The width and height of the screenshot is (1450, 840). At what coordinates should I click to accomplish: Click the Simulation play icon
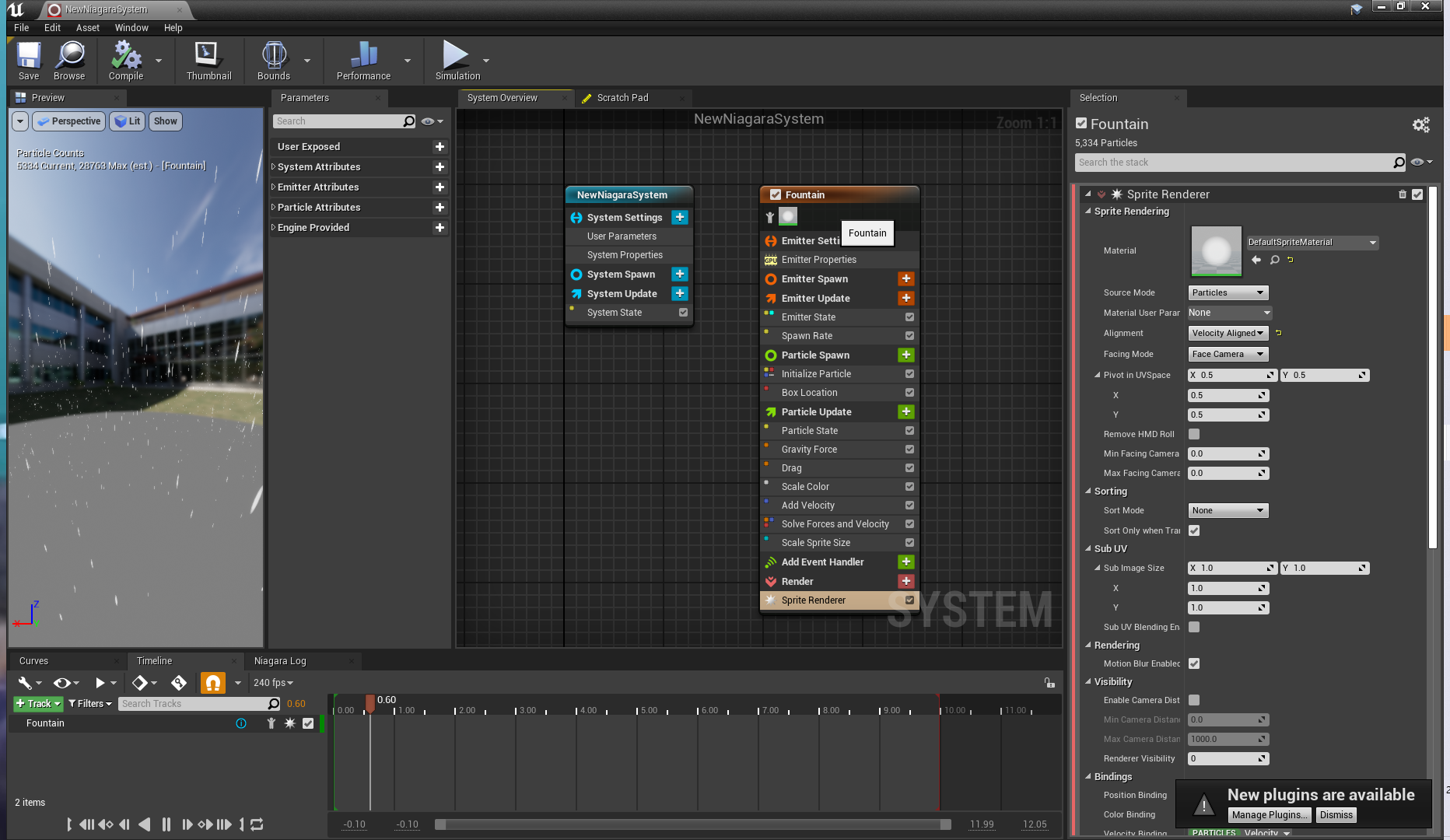click(457, 60)
